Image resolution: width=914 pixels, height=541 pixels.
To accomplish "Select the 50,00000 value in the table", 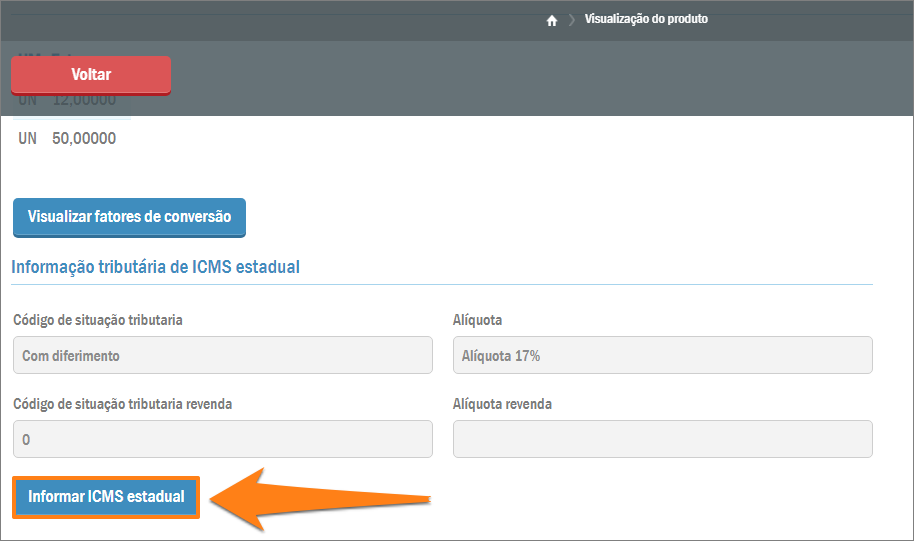I will coord(84,138).
